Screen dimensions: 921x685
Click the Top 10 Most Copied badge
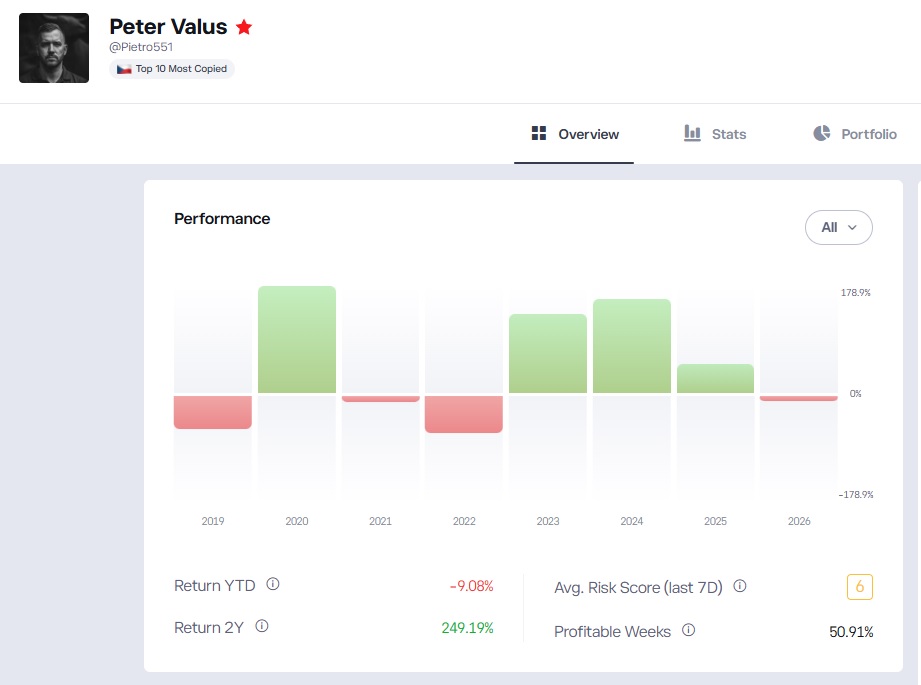pos(172,69)
